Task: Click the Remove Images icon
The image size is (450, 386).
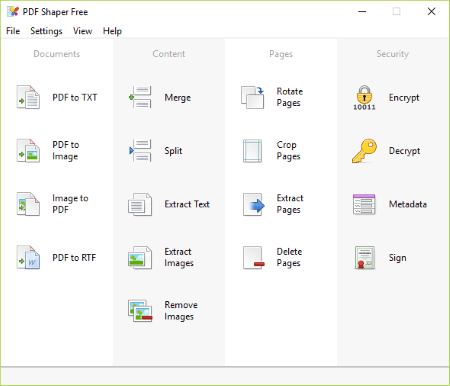Action: coord(140,311)
